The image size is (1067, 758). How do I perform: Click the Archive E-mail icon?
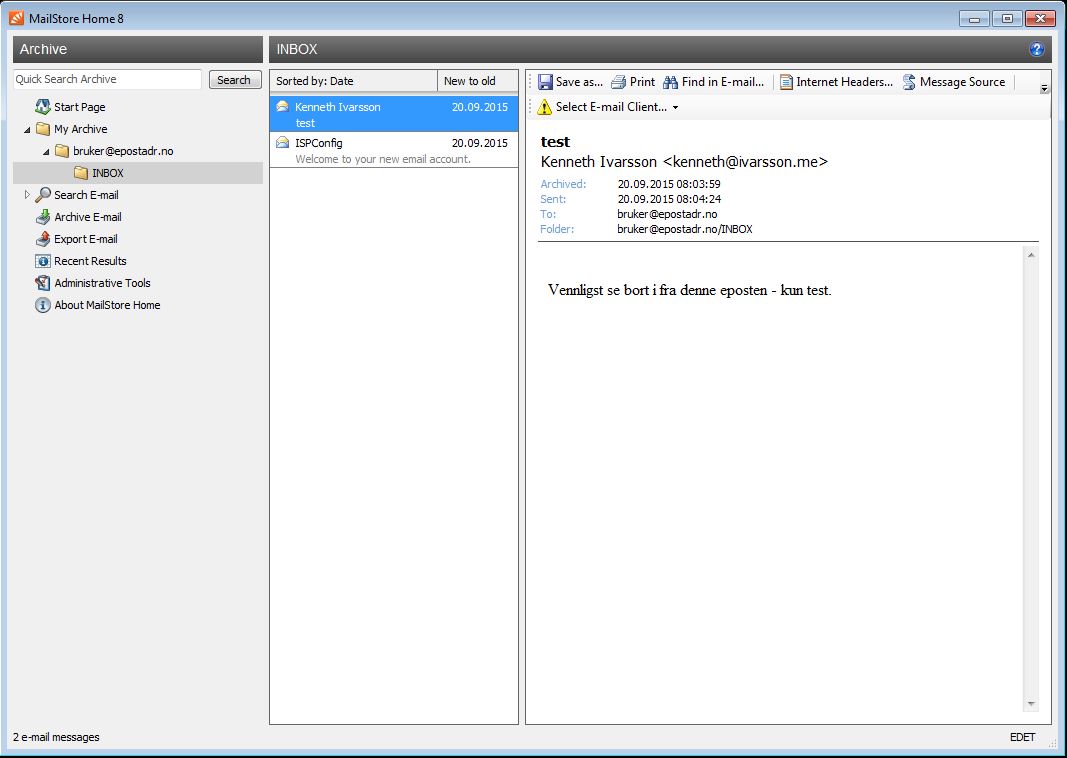pyautogui.click(x=43, y=217)
